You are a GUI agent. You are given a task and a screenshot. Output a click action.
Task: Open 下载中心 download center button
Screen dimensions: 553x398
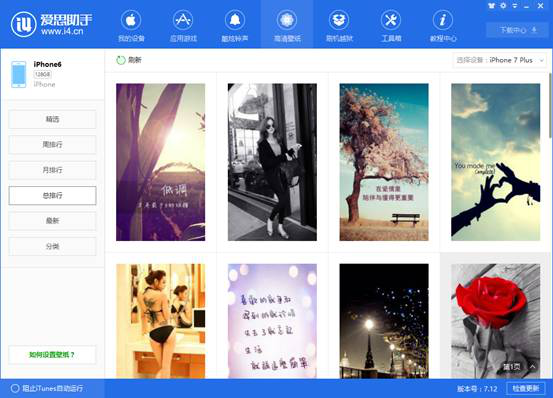(517, 30)
